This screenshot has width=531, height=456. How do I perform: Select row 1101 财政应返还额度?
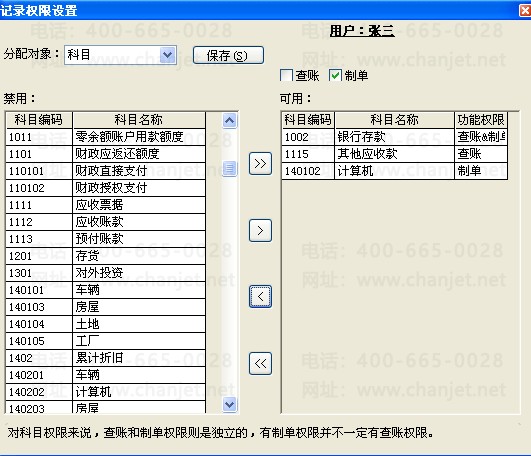click(105, 154)
